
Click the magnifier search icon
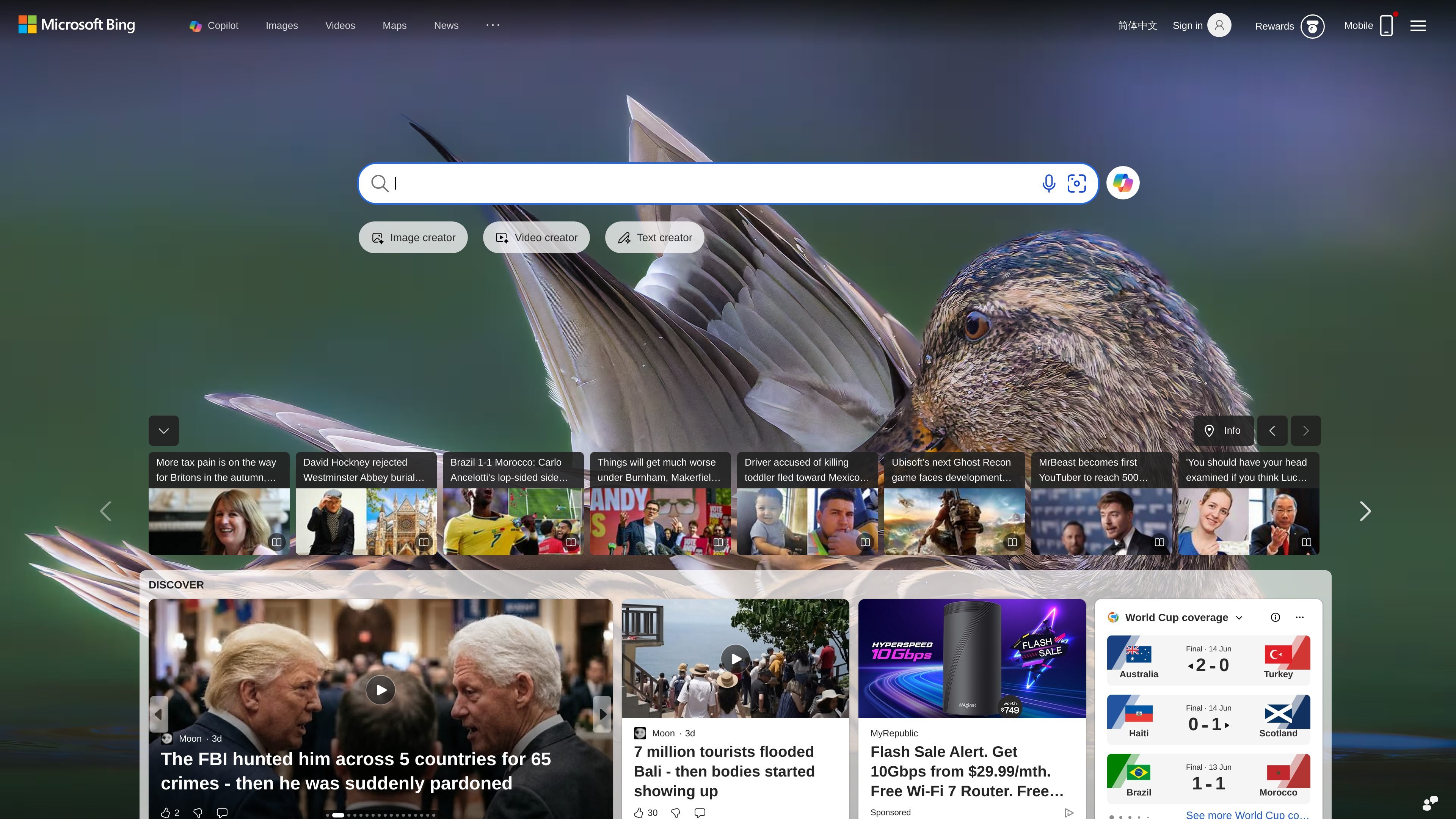(379, 183)
